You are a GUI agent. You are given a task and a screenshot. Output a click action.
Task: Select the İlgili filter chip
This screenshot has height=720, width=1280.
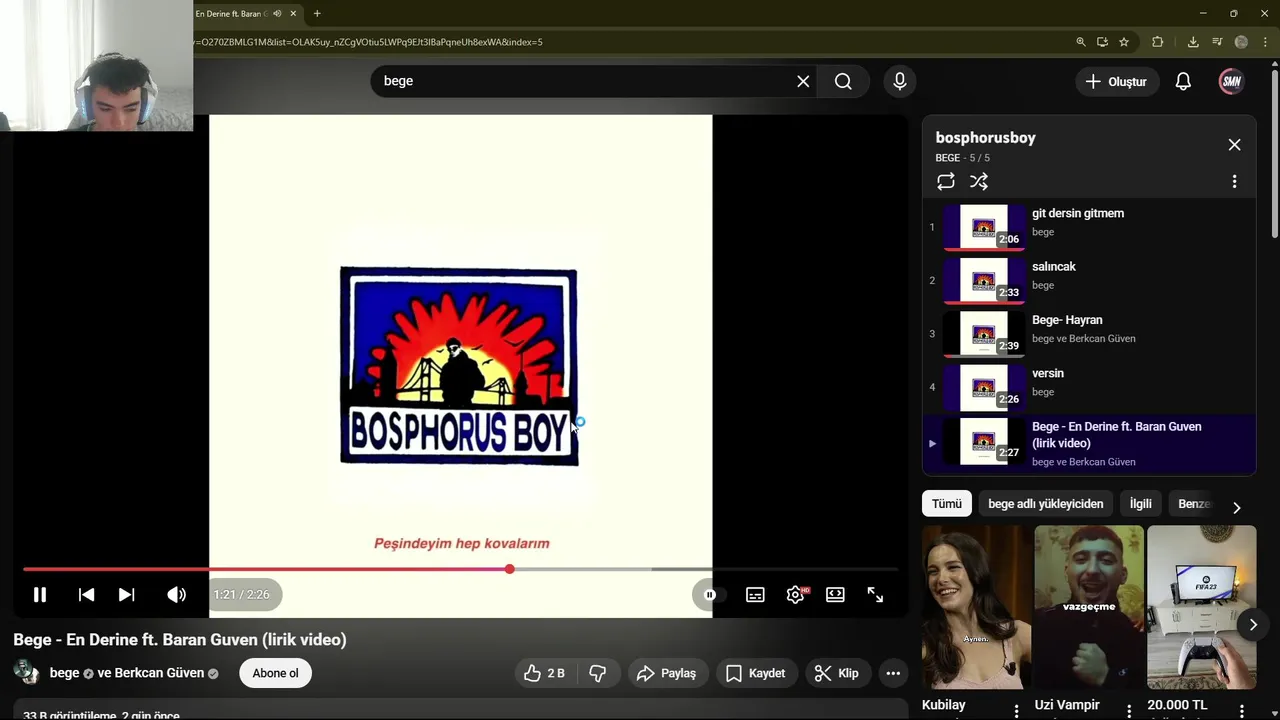pyautogui.click(x=1141, y=504)
